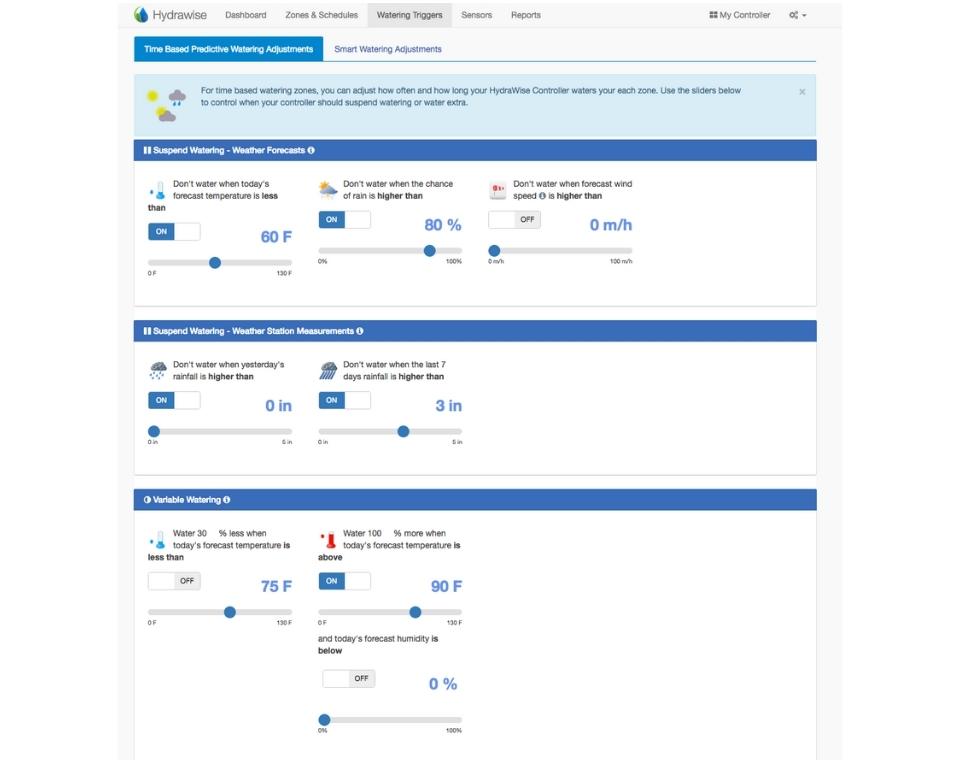Image resolution: width=960 pixels, height=760 pixels.
Task: Dismiss the blue info banner
Action: point(802,92)
